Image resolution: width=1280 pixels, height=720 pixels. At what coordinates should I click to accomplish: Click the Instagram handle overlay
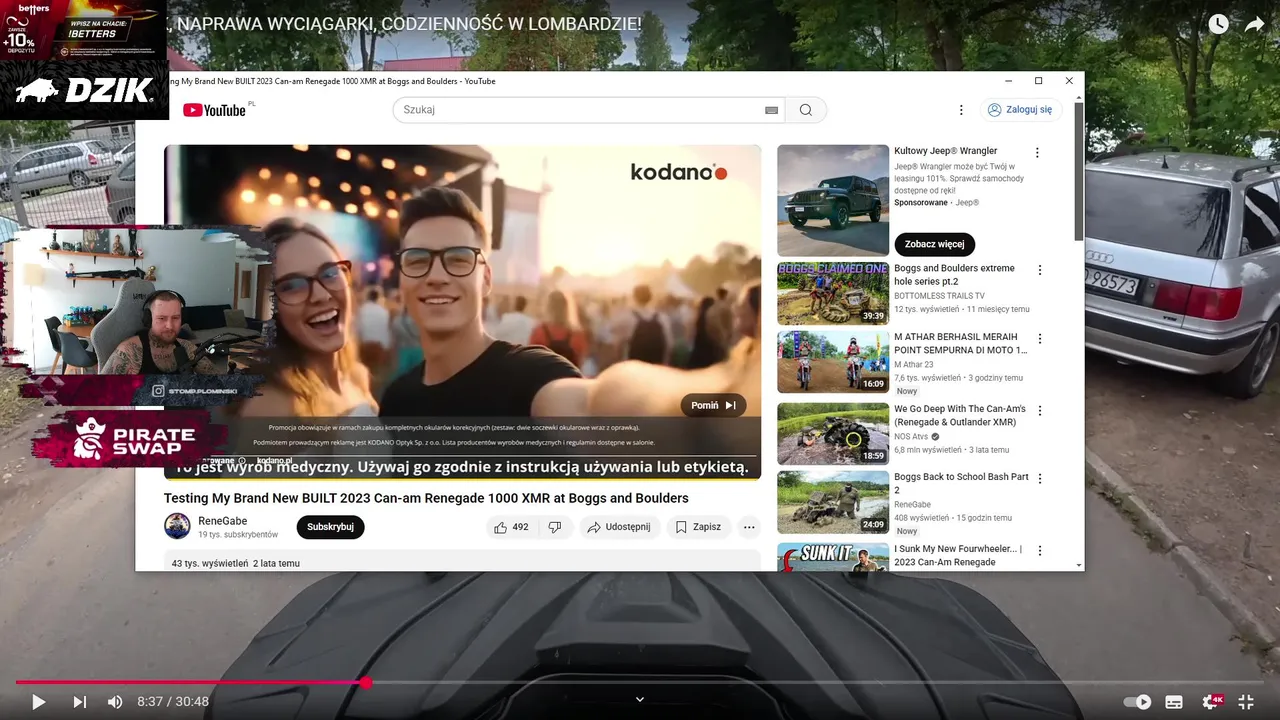[x=195, y=391]
